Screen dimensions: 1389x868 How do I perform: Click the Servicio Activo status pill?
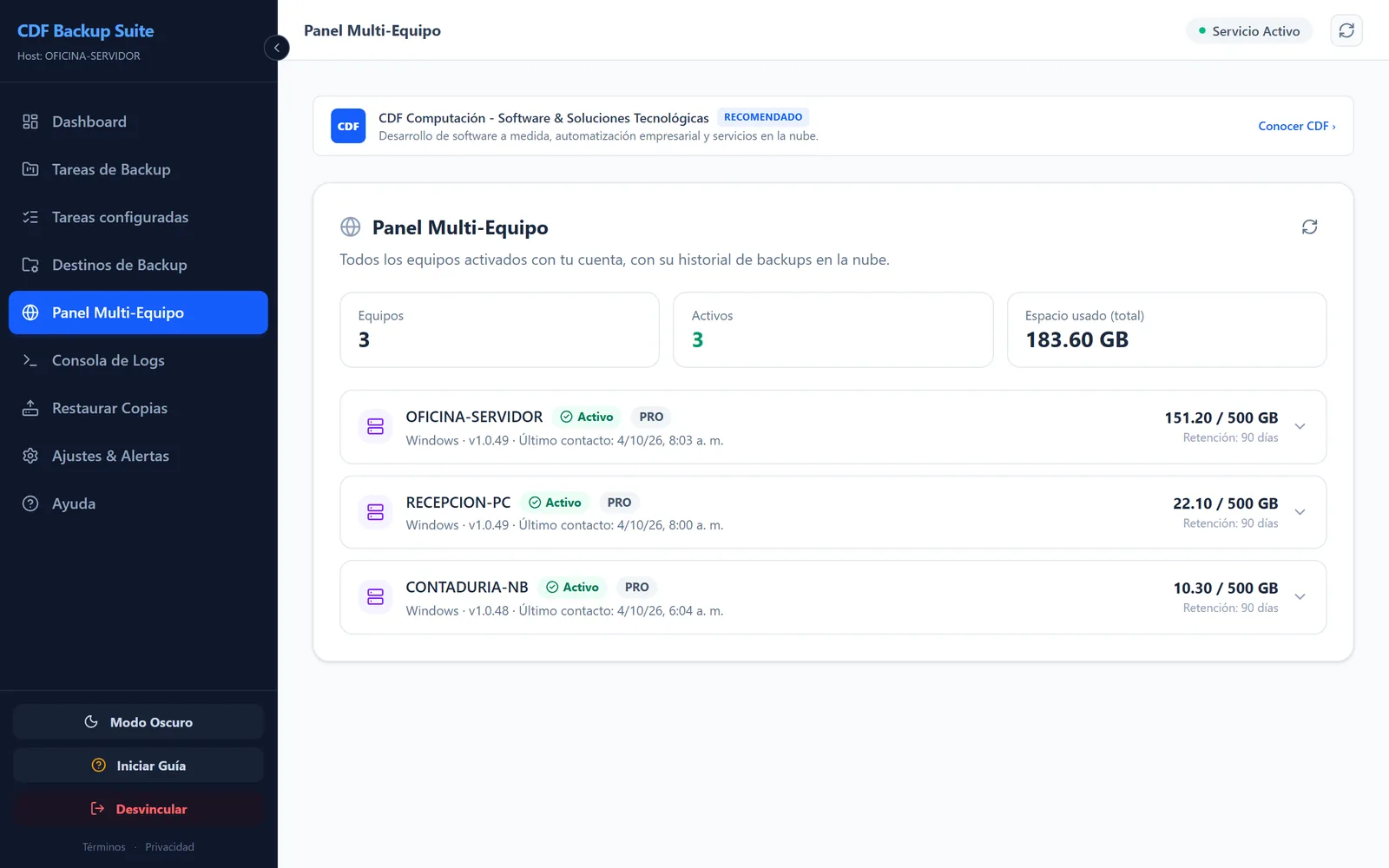point(1249,30)
